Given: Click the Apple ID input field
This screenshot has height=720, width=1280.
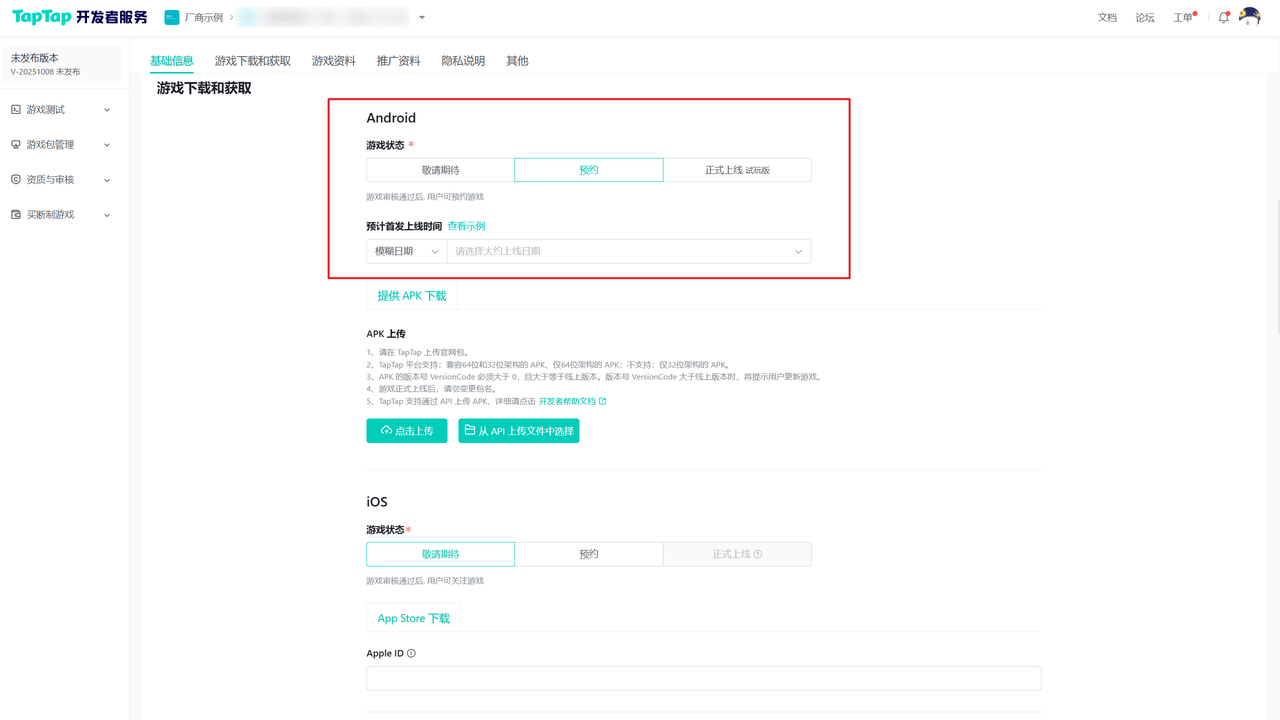Looking at the screenshot, I should [703, 678].
